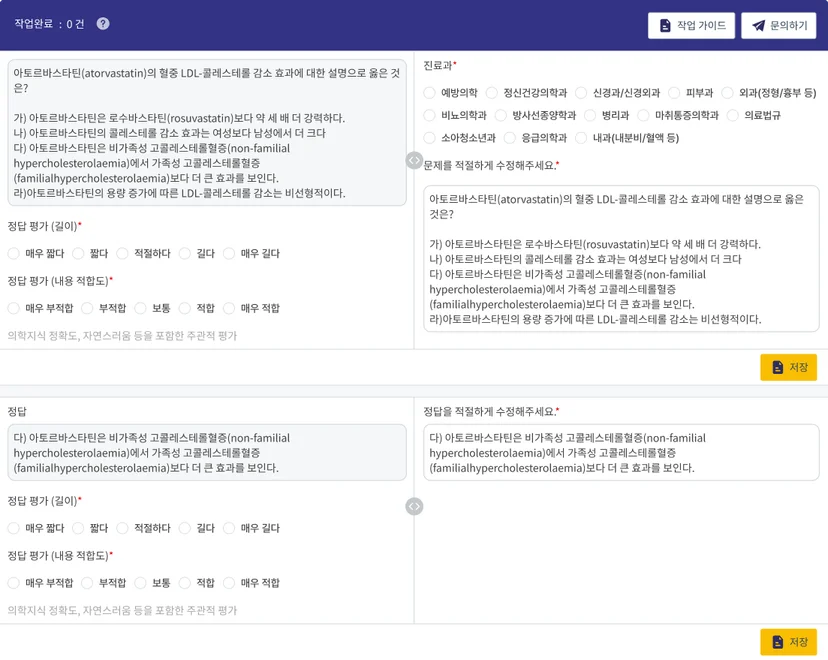Select 피부과 department
Image resolution: width=828 pixels, height=660 pixels.
point(674,93)
